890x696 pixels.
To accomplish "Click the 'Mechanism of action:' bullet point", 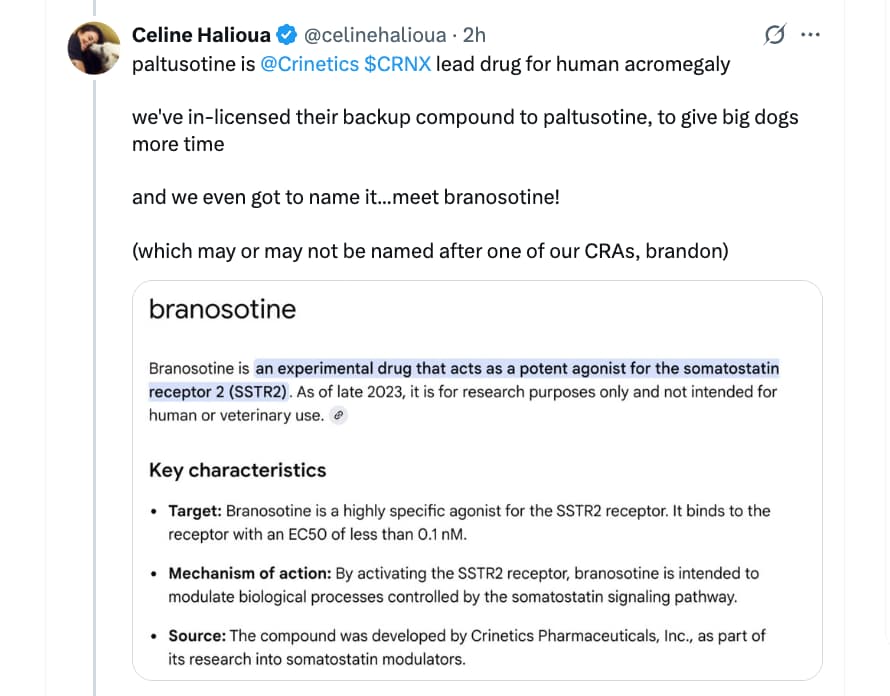I will coord(248,574).
